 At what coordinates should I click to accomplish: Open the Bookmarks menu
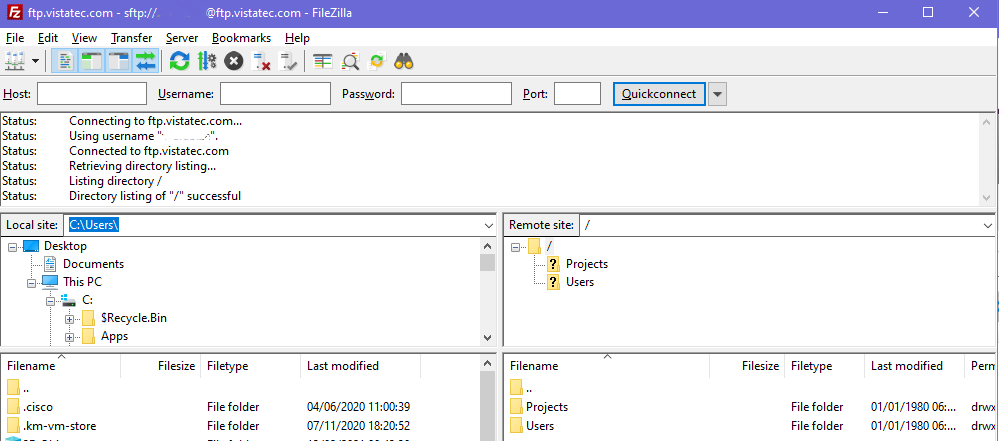241,38
